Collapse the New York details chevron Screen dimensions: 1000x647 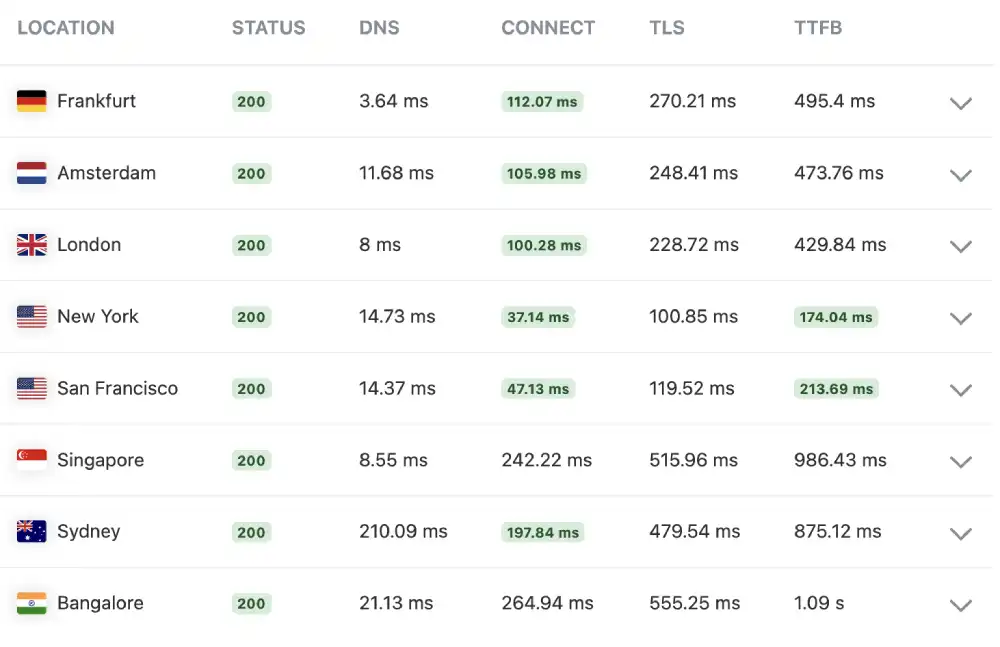click(x=960, y=318)
